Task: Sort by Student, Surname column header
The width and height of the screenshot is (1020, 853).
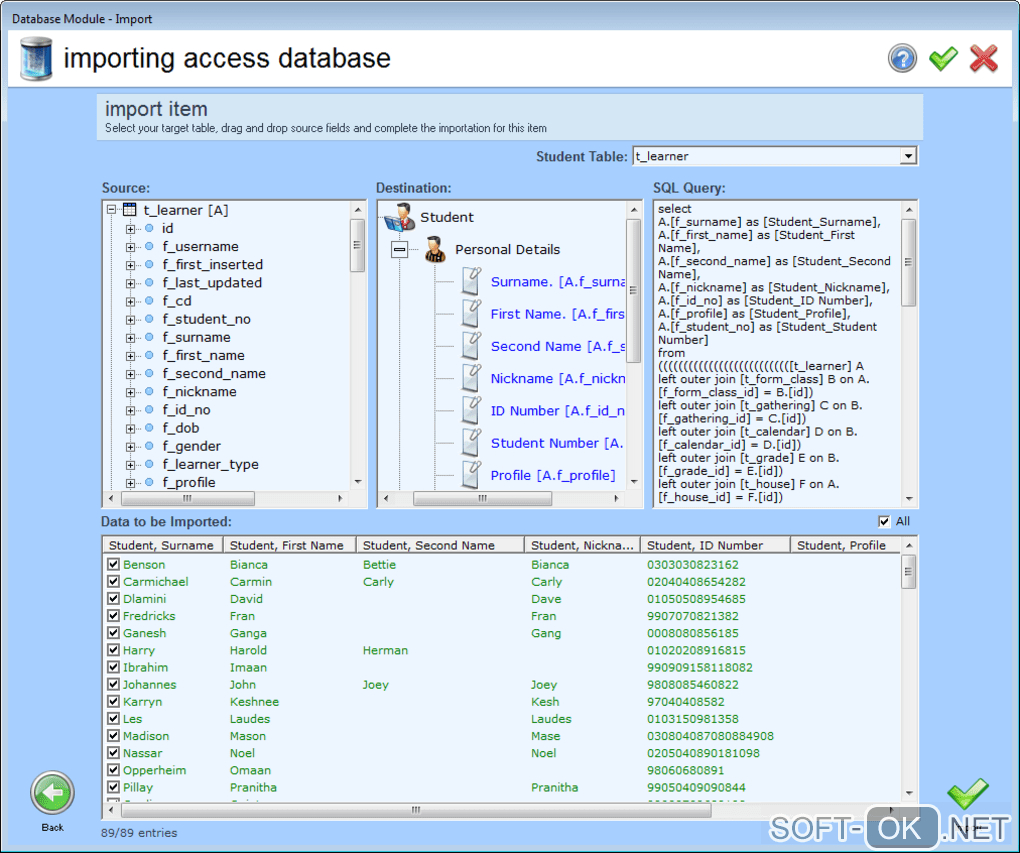Action: (x=163, y=545)
